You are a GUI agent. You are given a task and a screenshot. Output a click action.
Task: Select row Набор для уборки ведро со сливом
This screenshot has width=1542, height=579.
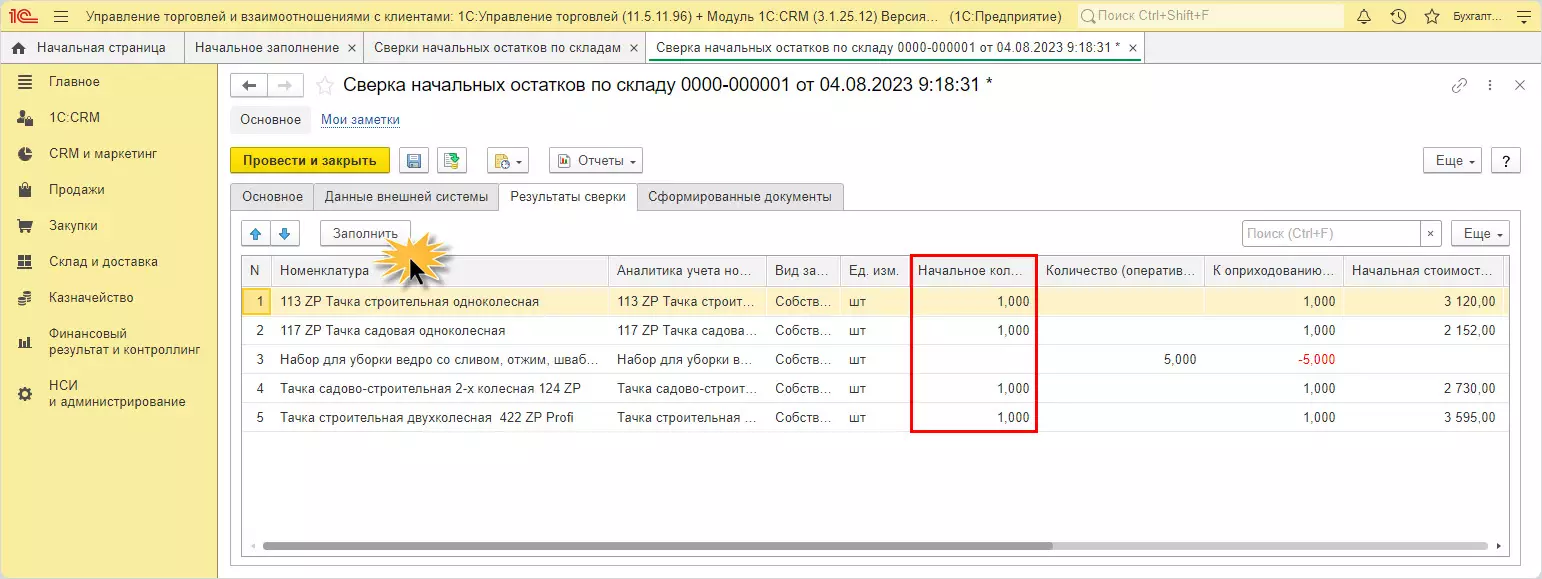pyautogui.click(x=874, y=359)
